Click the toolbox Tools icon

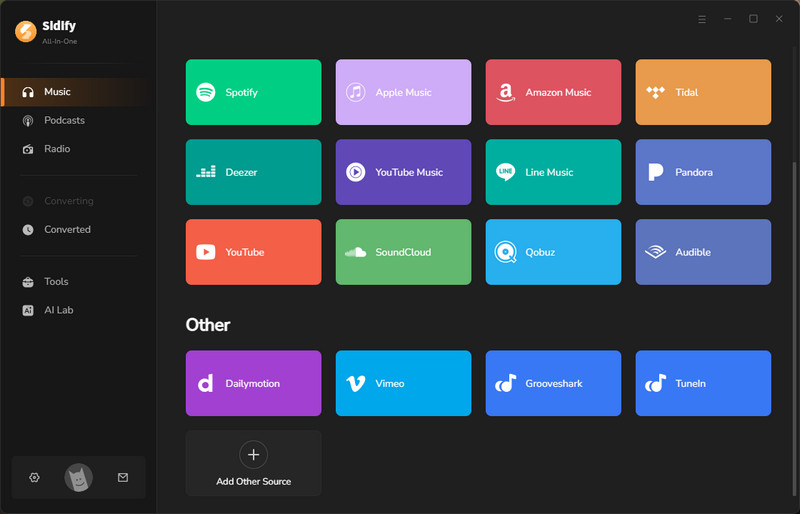[28, 282]
